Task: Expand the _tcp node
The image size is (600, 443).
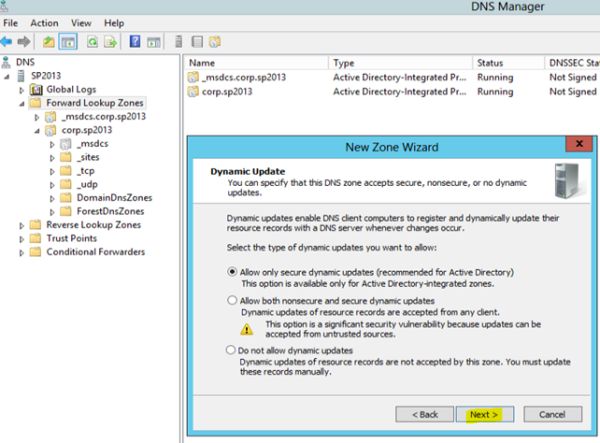Action: pos(52,172)
